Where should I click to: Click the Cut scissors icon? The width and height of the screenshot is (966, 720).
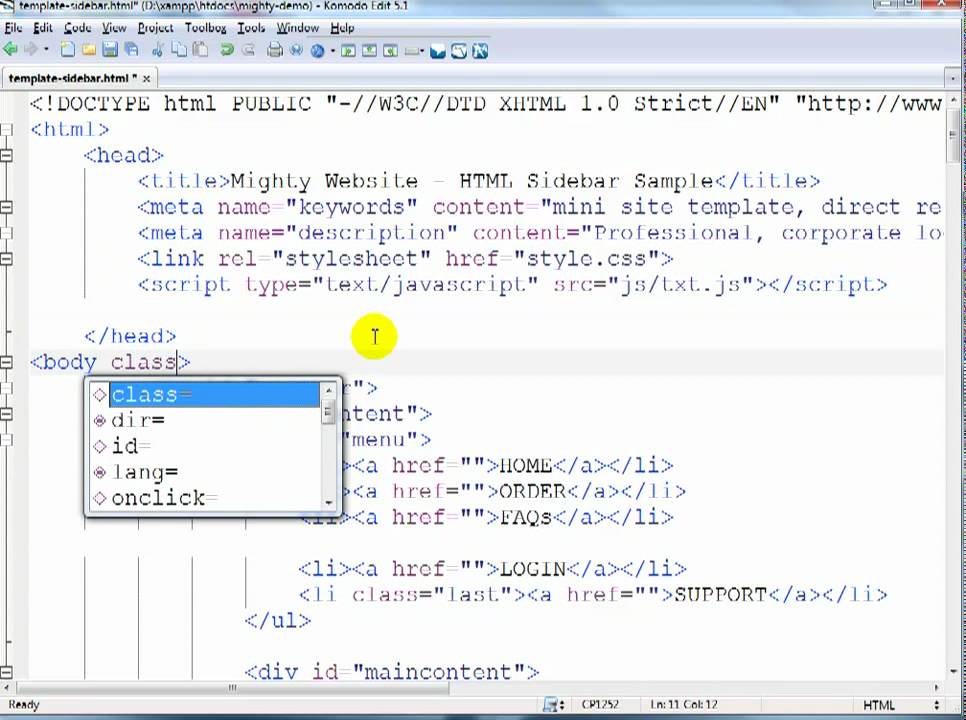158,51
